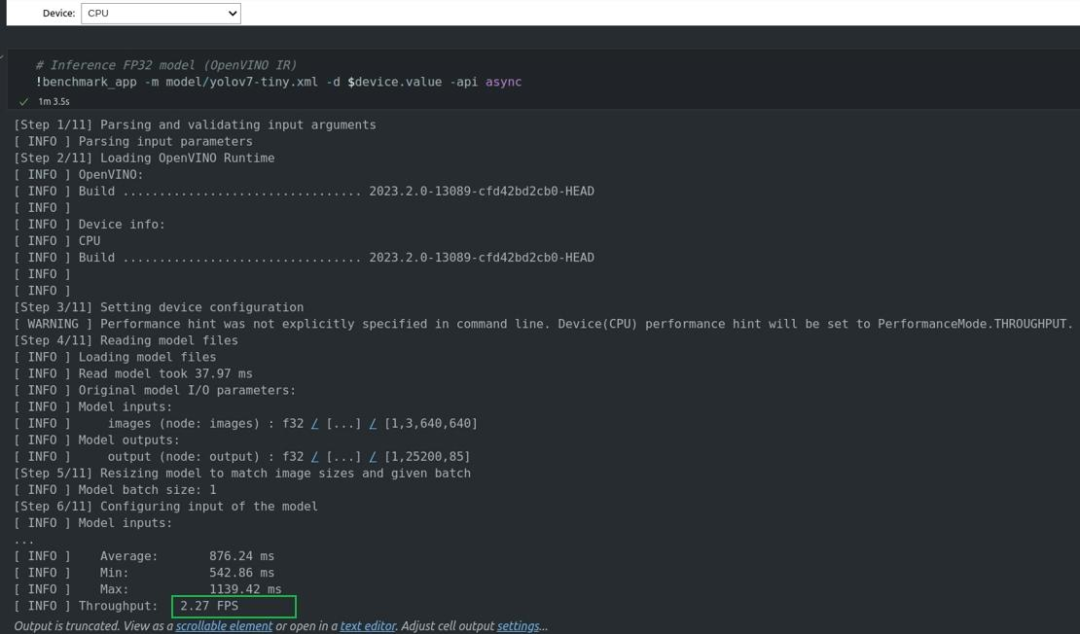This screenshot has width=1080, height=634.
Task: Click the 'Loading model files' log line
Action: pyautogui.click(x=115, y=357)
